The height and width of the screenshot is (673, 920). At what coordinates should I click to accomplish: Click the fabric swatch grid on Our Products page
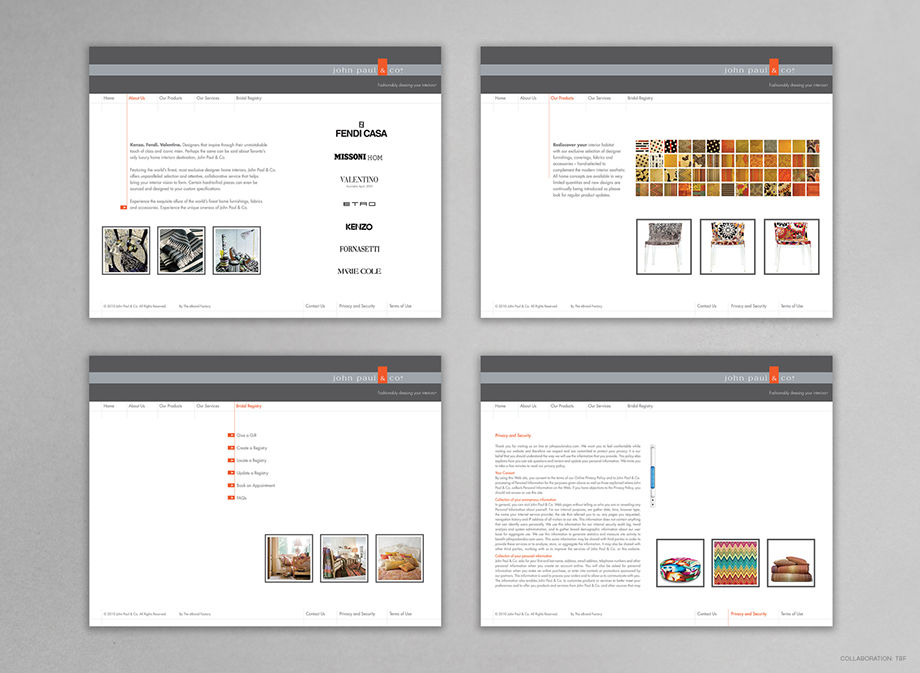(728, 168)
